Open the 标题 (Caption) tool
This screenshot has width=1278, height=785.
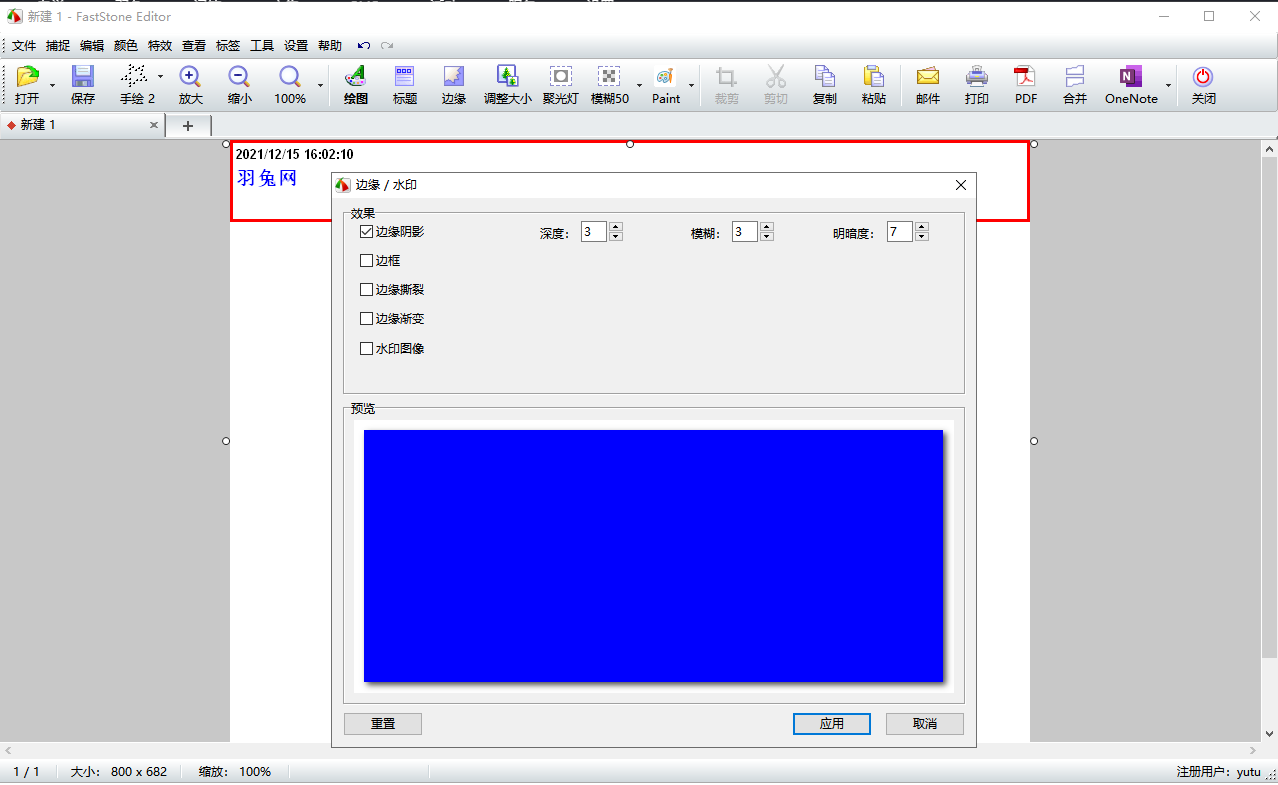[405, 86]
